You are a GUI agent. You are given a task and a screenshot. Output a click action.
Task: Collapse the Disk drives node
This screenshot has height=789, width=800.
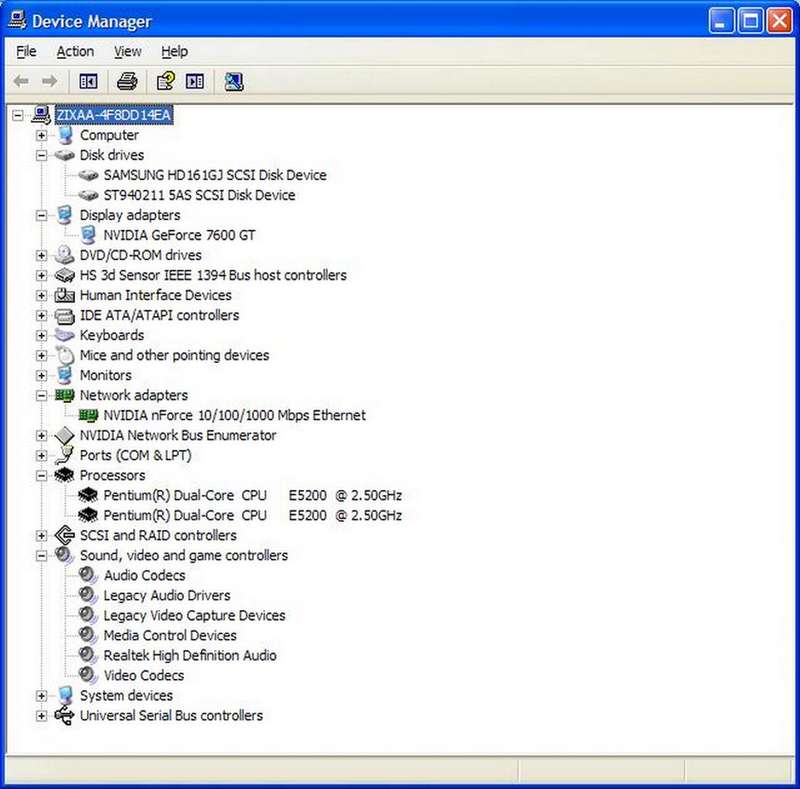pyautogui.click(x=41, y=155)
